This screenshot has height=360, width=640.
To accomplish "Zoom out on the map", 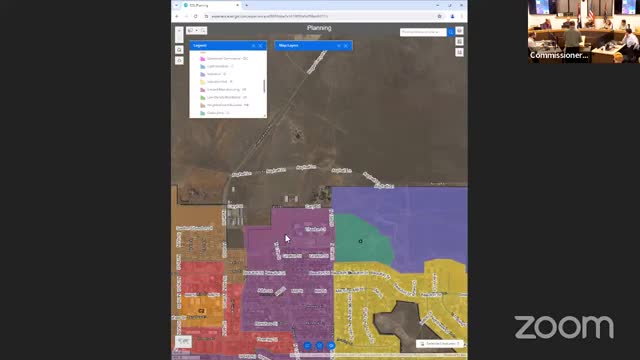I will click(179, 38).
